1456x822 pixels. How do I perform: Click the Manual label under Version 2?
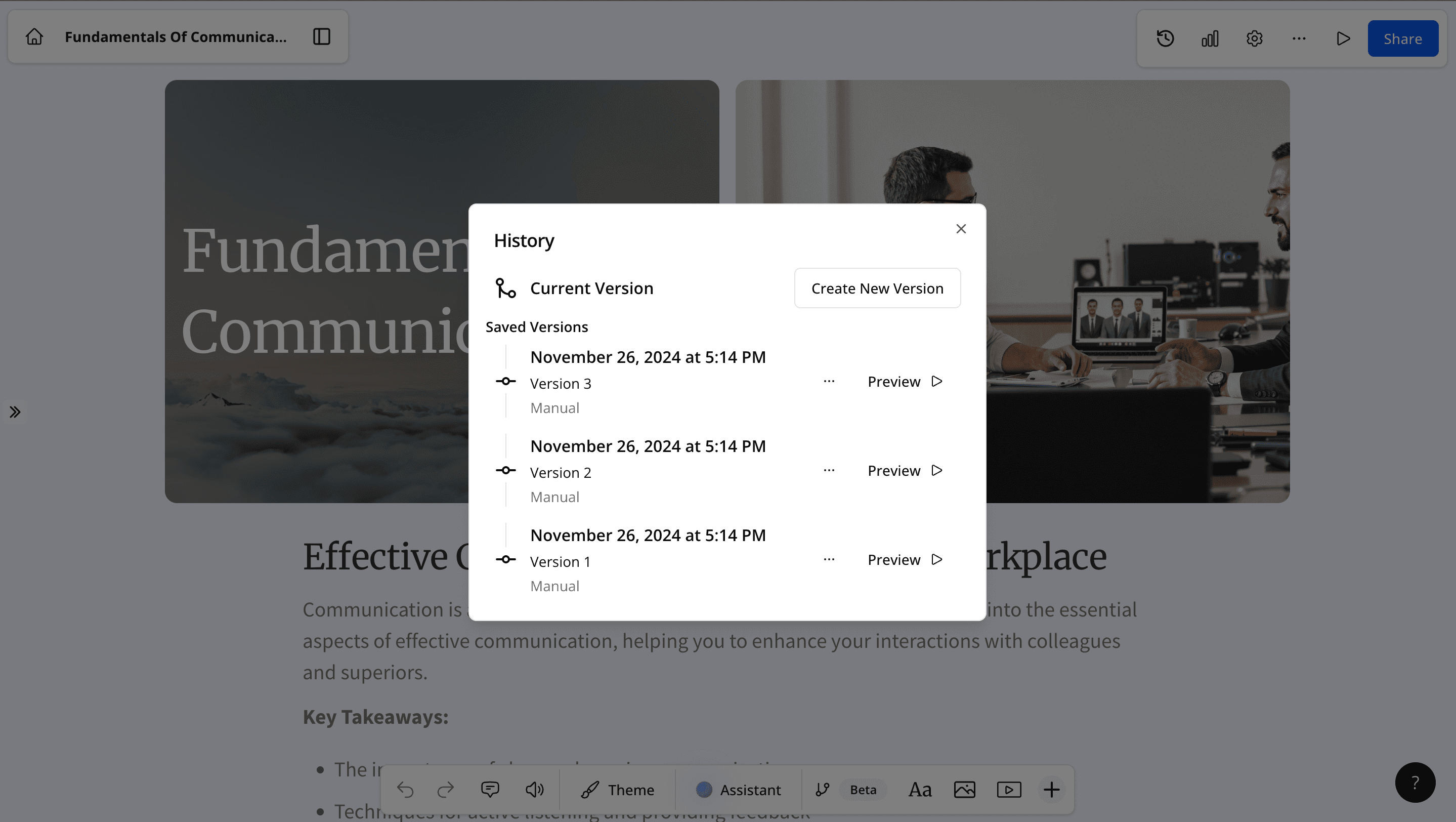(554, 497)
